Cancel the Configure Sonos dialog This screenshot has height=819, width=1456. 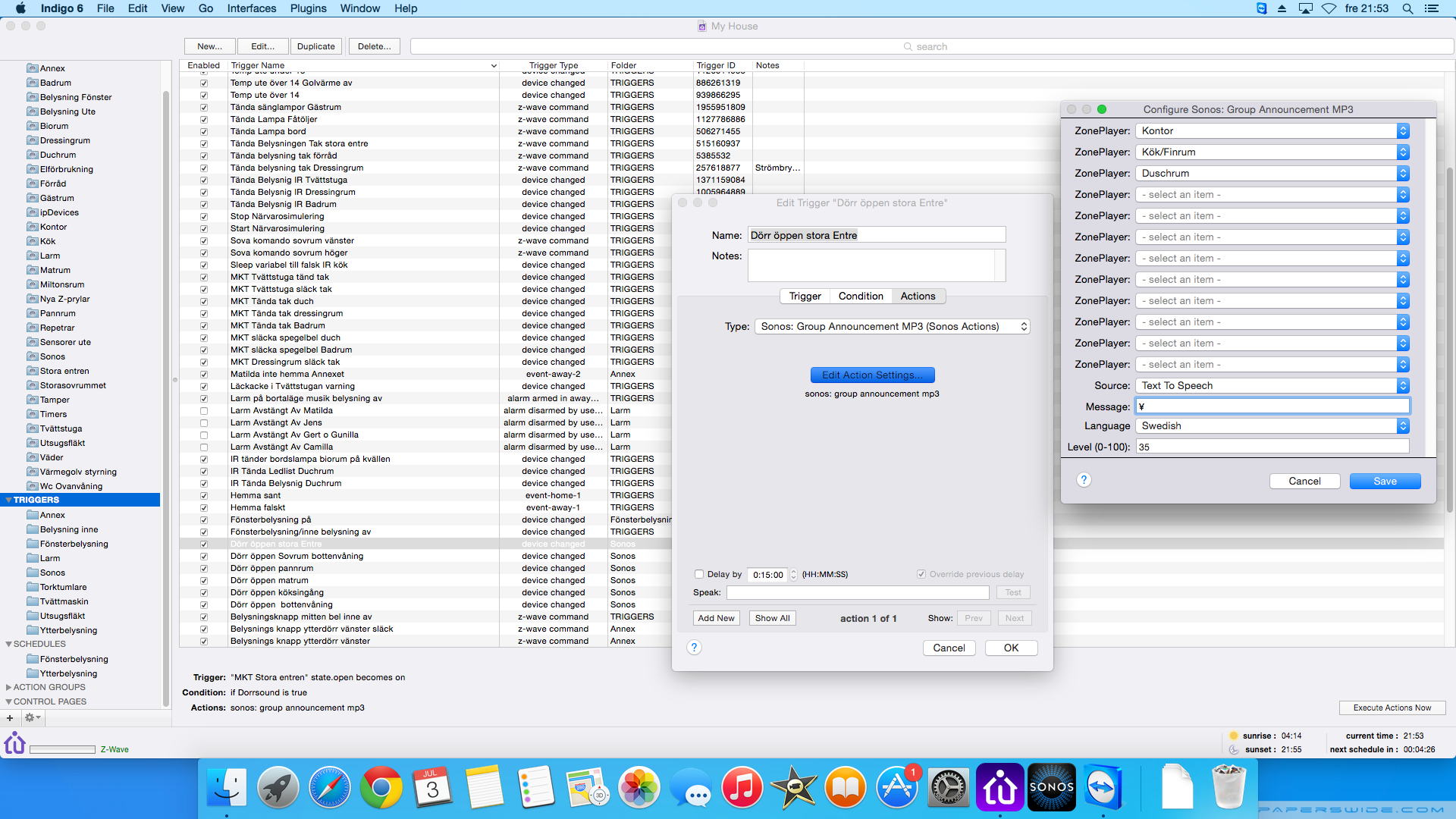pyautogui.click(x=1304, y=481)
